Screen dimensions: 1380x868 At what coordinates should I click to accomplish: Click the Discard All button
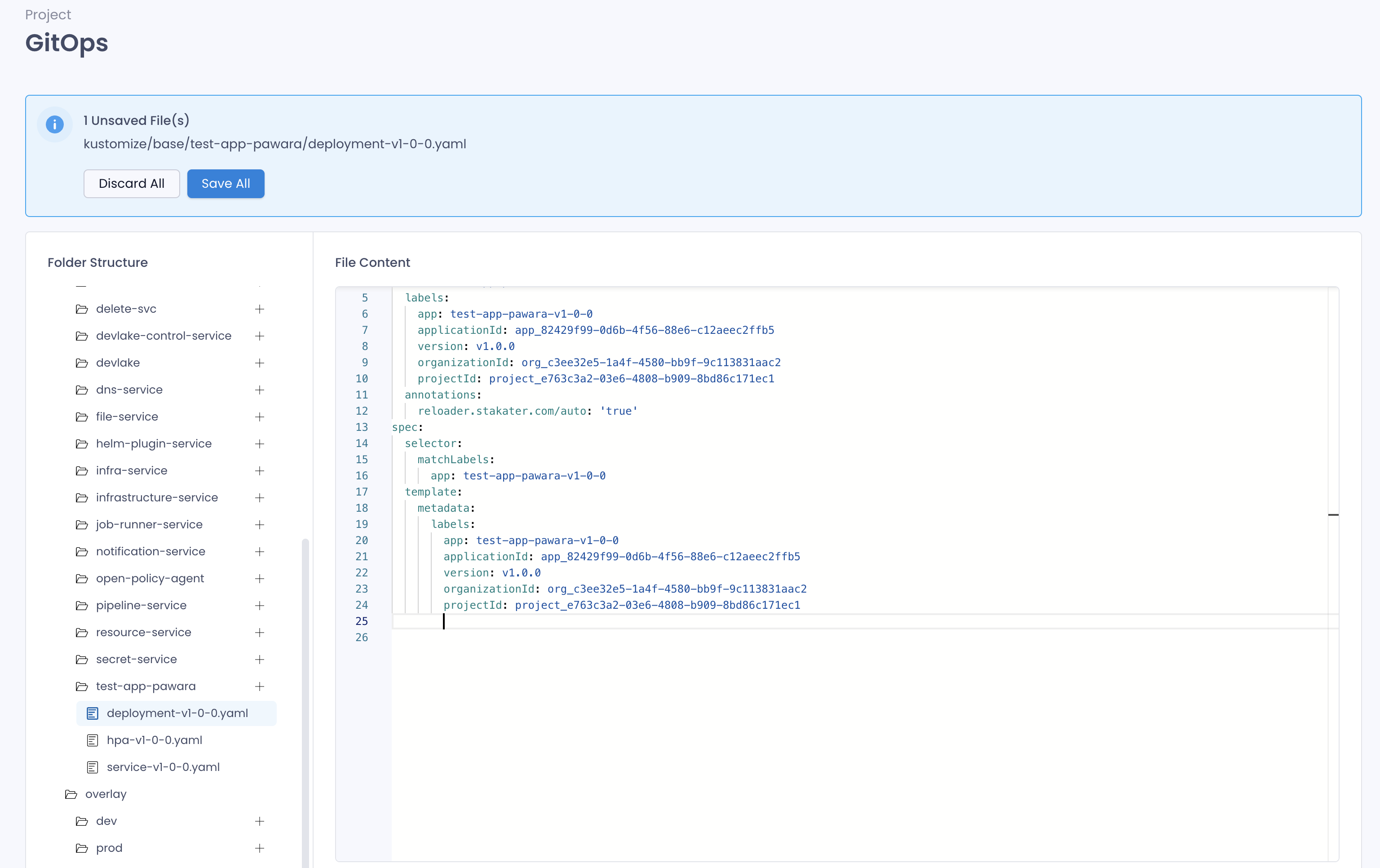pyautogui.click(x=131, y=183)
